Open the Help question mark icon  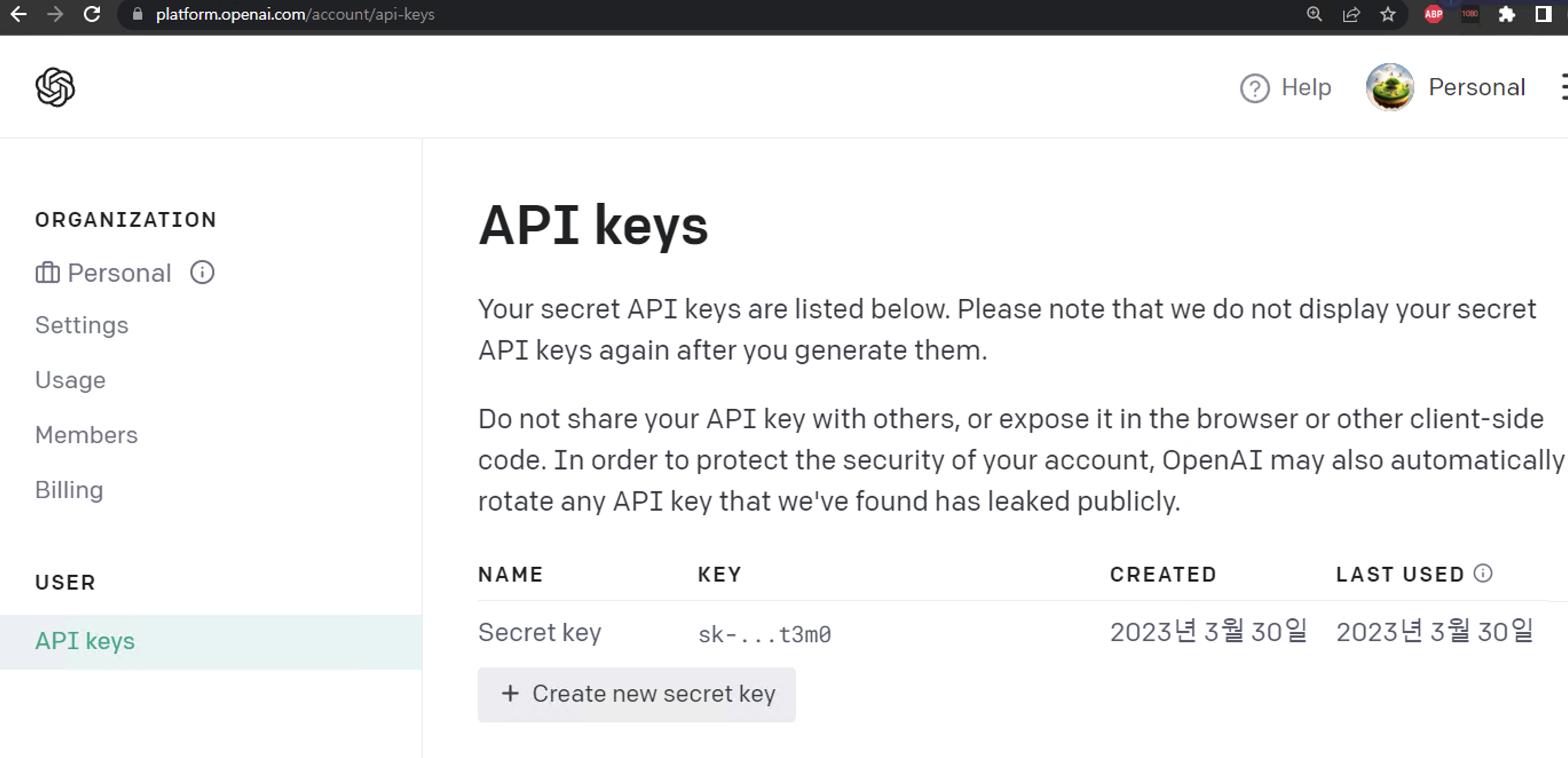[x=1254, y=88]
